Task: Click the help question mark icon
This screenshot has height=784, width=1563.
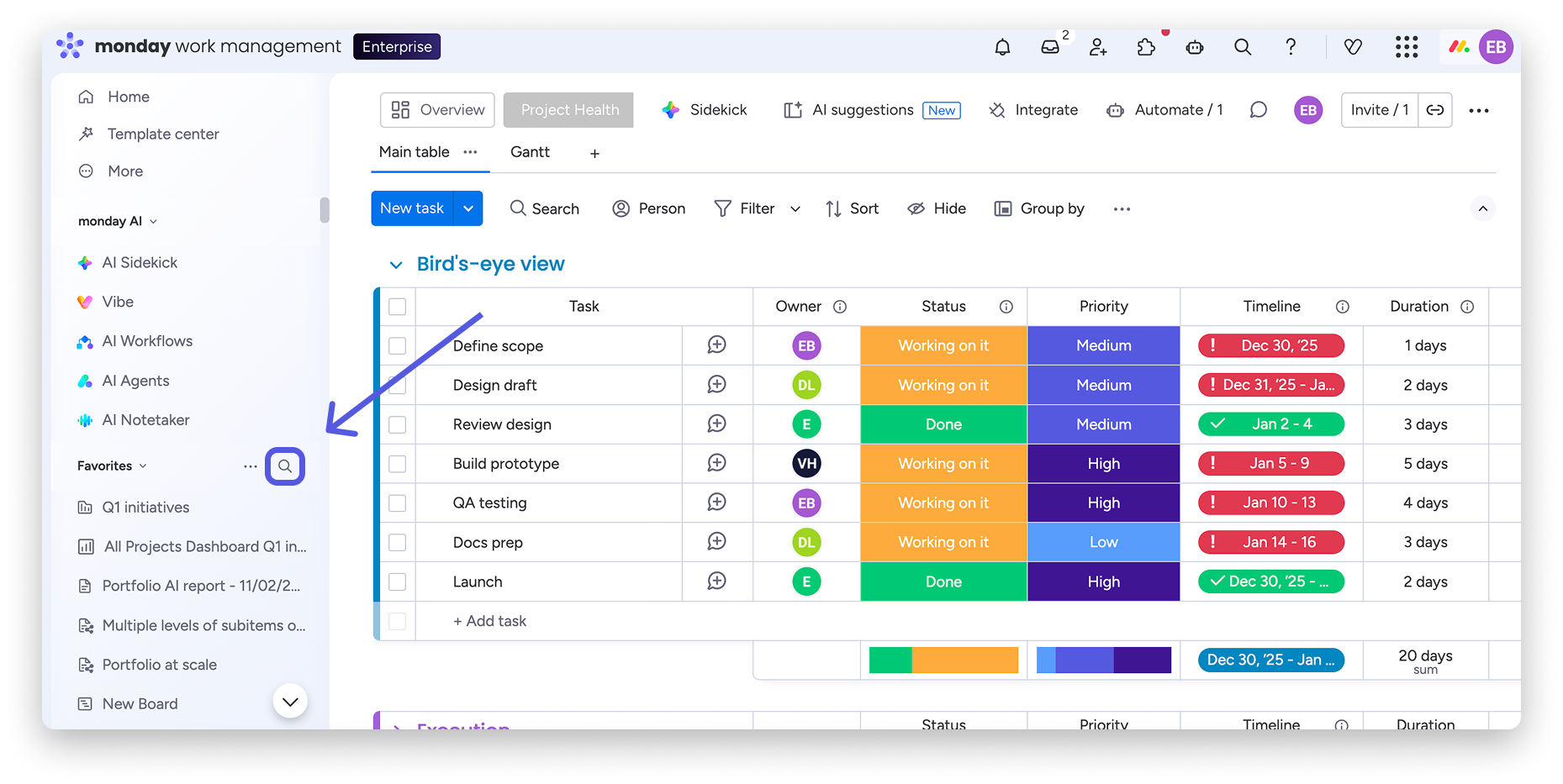Action: [x=1291, y=47]
